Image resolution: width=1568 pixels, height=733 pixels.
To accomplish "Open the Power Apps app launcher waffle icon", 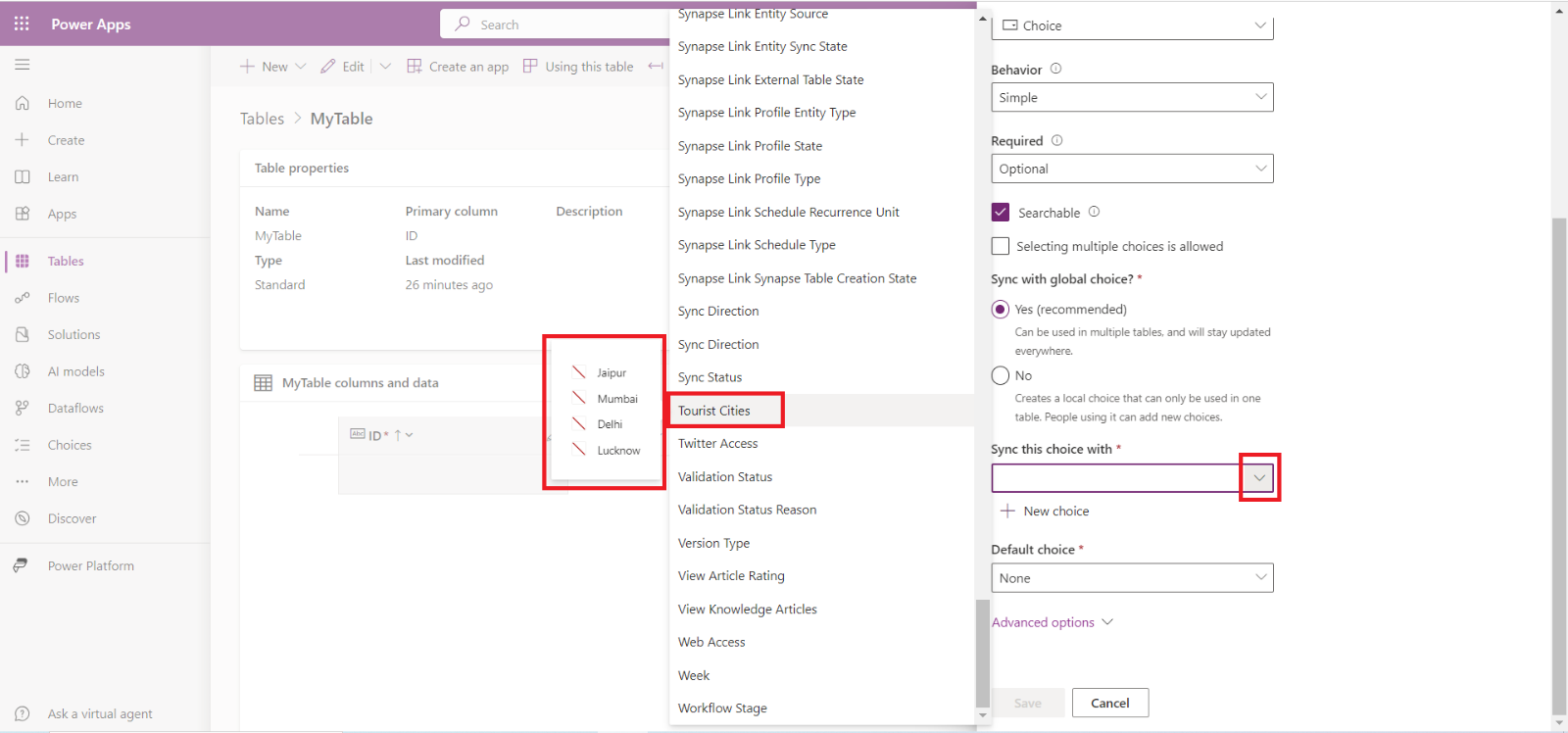I will pos(22,24).
